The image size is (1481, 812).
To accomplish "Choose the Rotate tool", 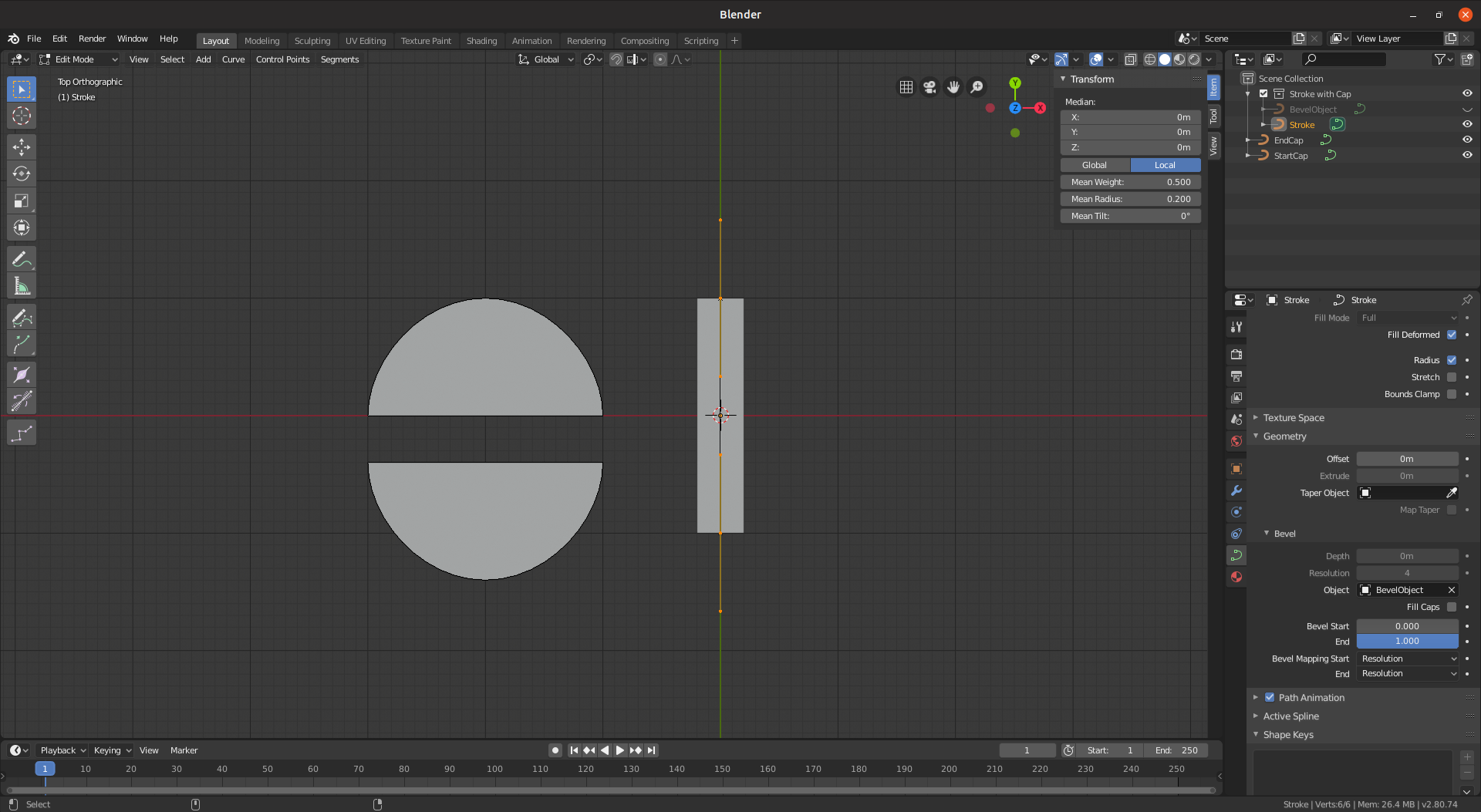I will [x=22, y=174].
